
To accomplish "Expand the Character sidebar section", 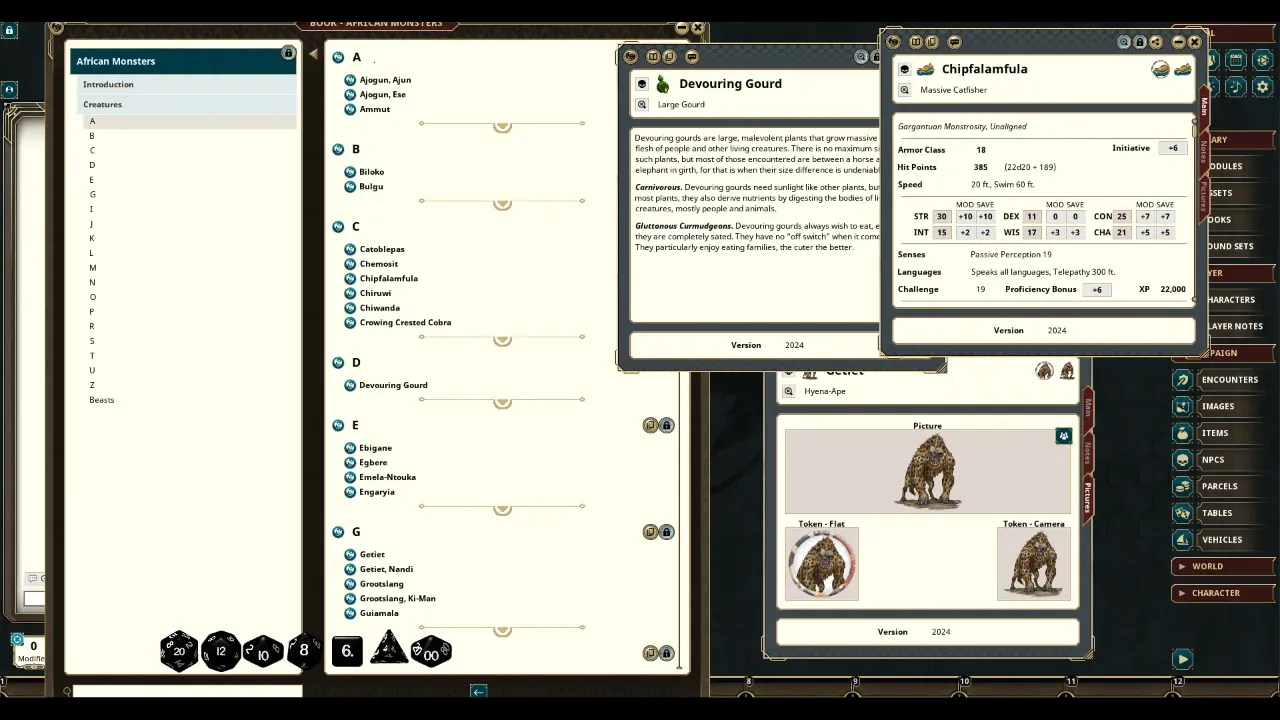I will point(1223,593).
